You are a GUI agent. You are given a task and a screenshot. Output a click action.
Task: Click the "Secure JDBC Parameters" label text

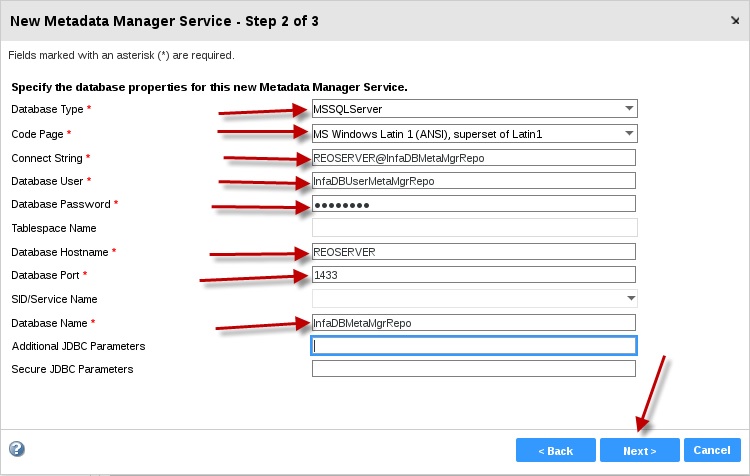pyautogui.click(x=72, y=369)
